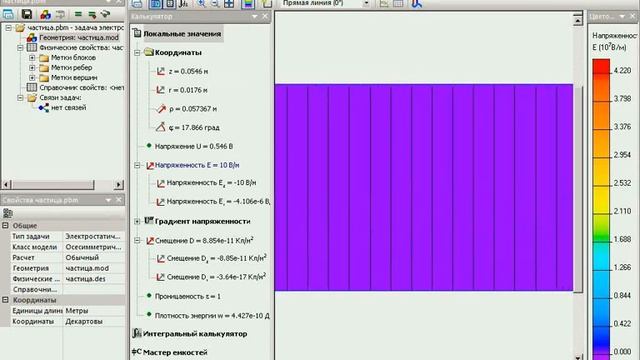Image resolution: width=640 pixels, height=360 pixels.
Task: Click the window view icon at toolbar start
Action: point(8,15)
